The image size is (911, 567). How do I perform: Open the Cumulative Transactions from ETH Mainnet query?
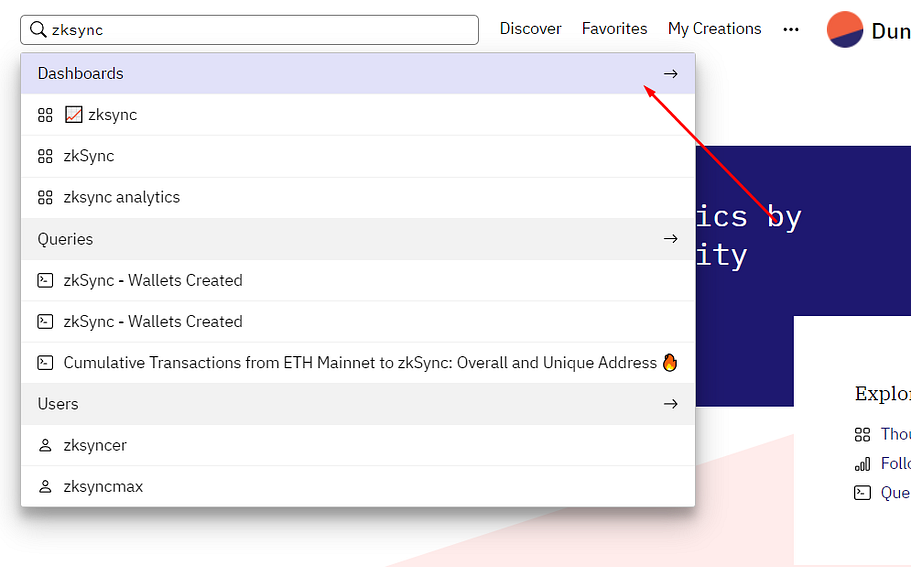(358, 363)
